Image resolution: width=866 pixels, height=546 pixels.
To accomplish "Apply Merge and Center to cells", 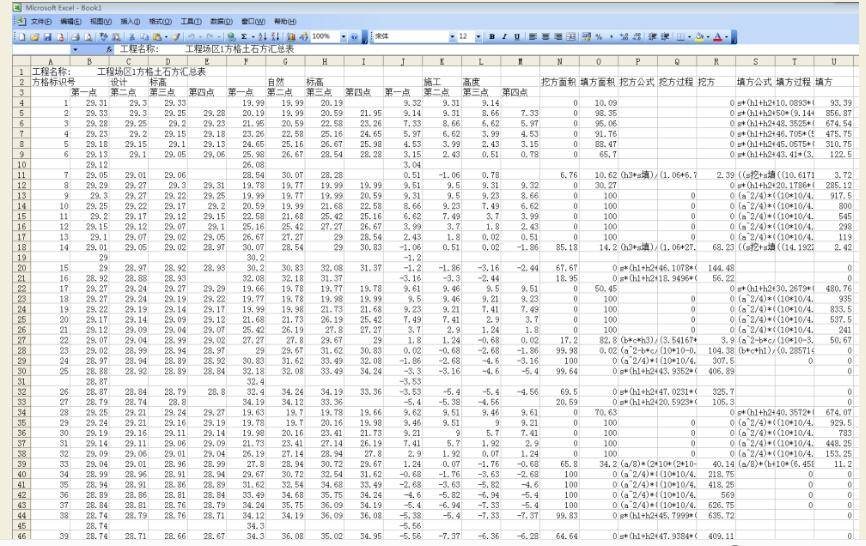I will tap(571, 36).
